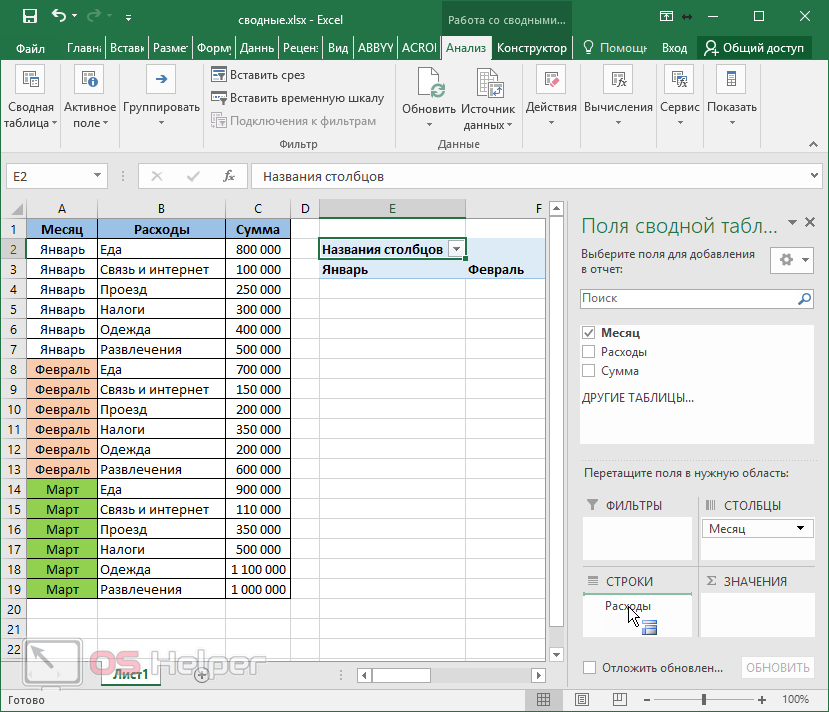Open the Месяц dropdown in СТОЛБЦЫ area
This screenshot has width=829, height=712.
801,529
